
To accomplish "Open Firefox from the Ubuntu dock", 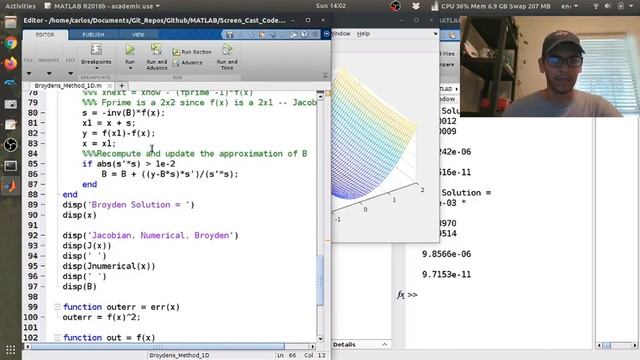I will point(11,63).
